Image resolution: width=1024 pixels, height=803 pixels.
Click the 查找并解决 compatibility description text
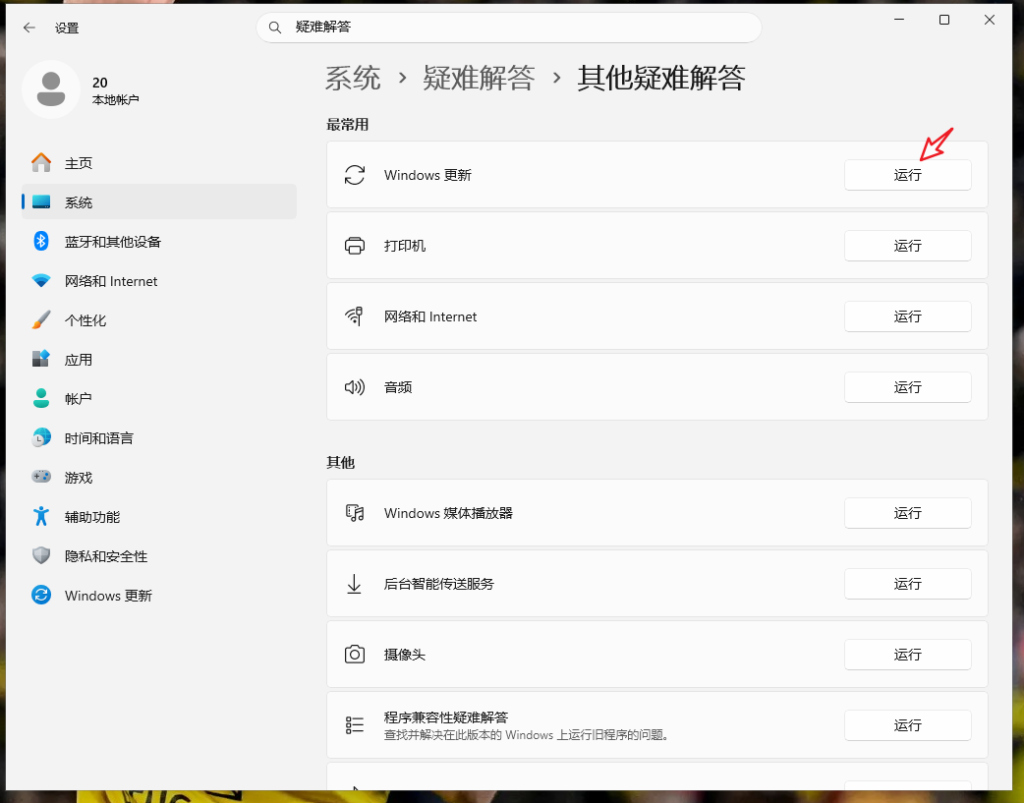tap(527, 735)
